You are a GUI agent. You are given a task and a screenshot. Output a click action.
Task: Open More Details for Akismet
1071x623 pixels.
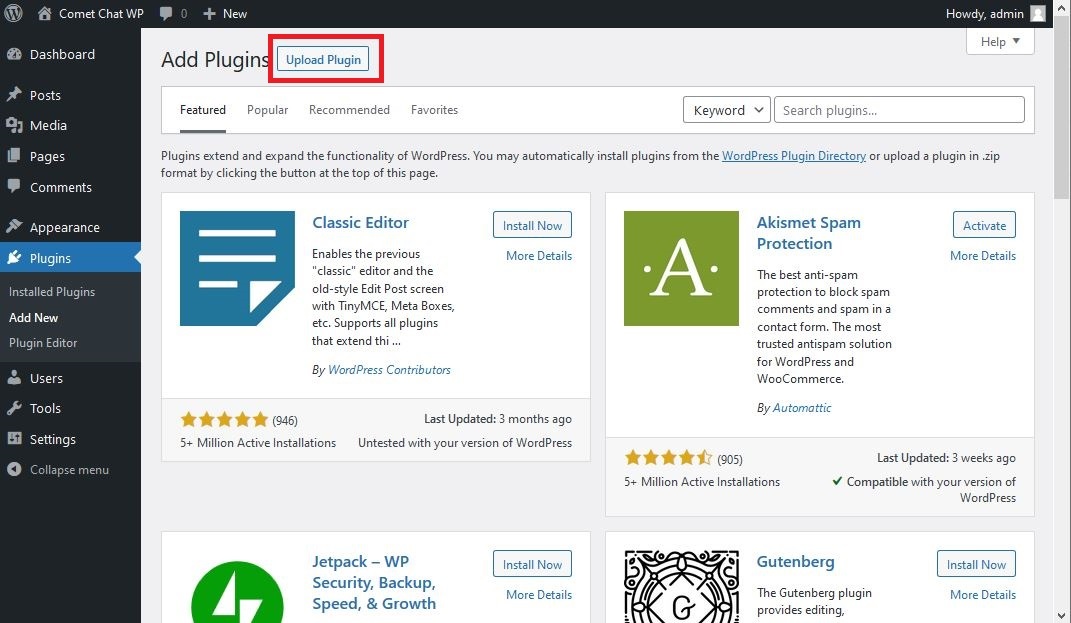pos(983,255)
